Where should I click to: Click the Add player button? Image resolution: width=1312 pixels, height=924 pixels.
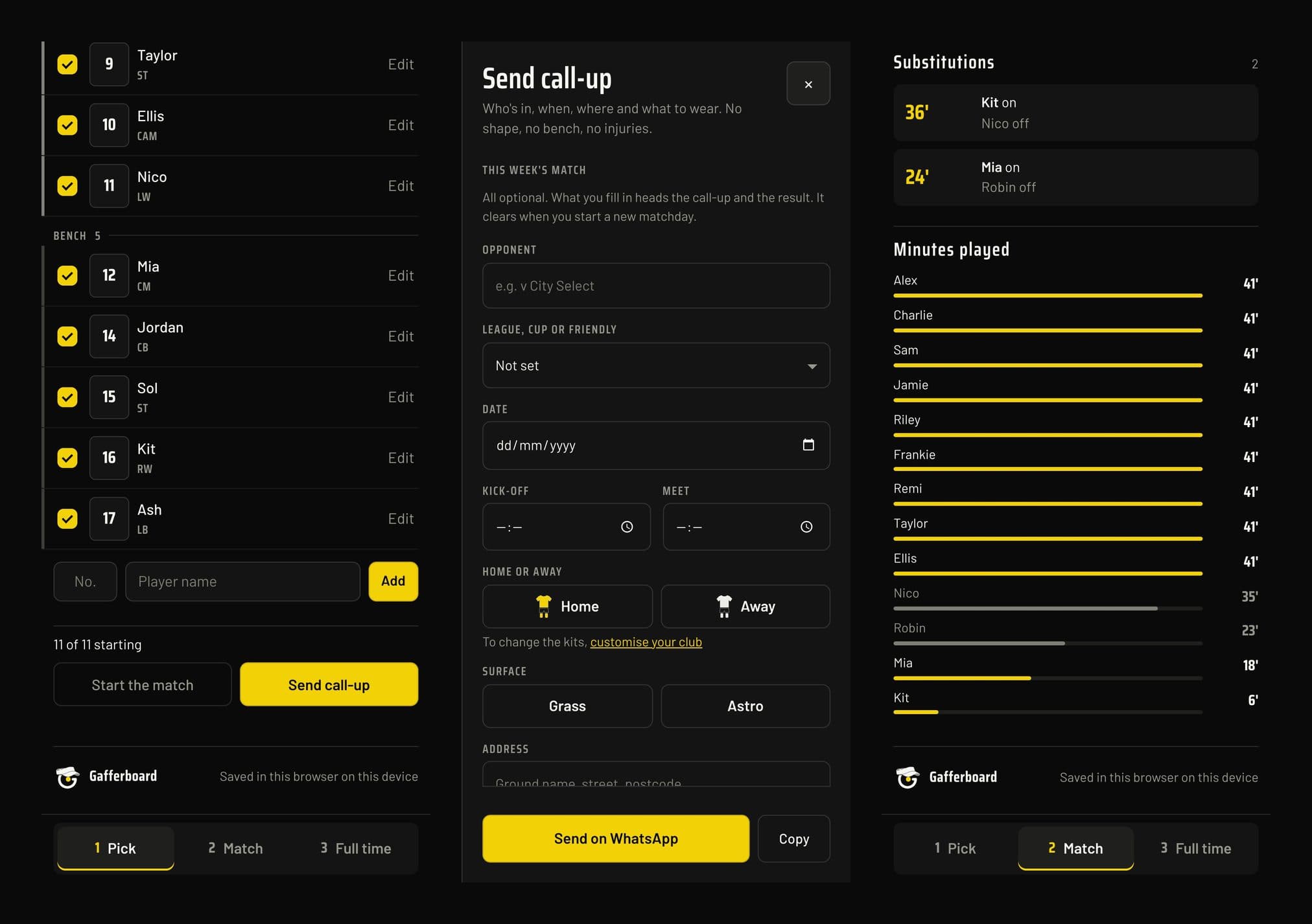[393, 581]
